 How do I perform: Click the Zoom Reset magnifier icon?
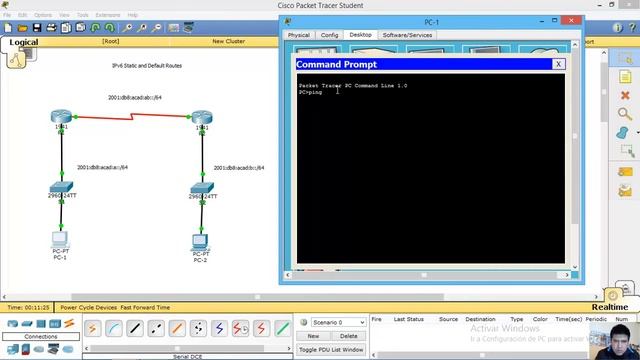(142, 28)
